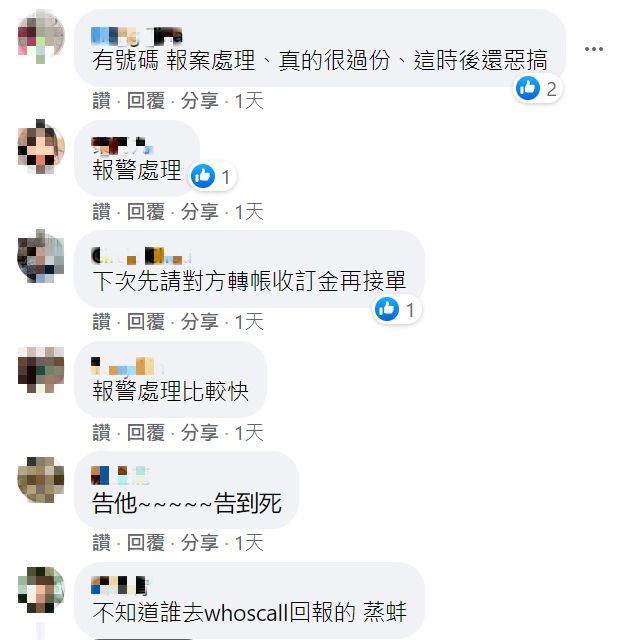The width and height of the screenshot is (636, 640).
Task: Open the three-dot options for top comment
Action: click(594, 49)
